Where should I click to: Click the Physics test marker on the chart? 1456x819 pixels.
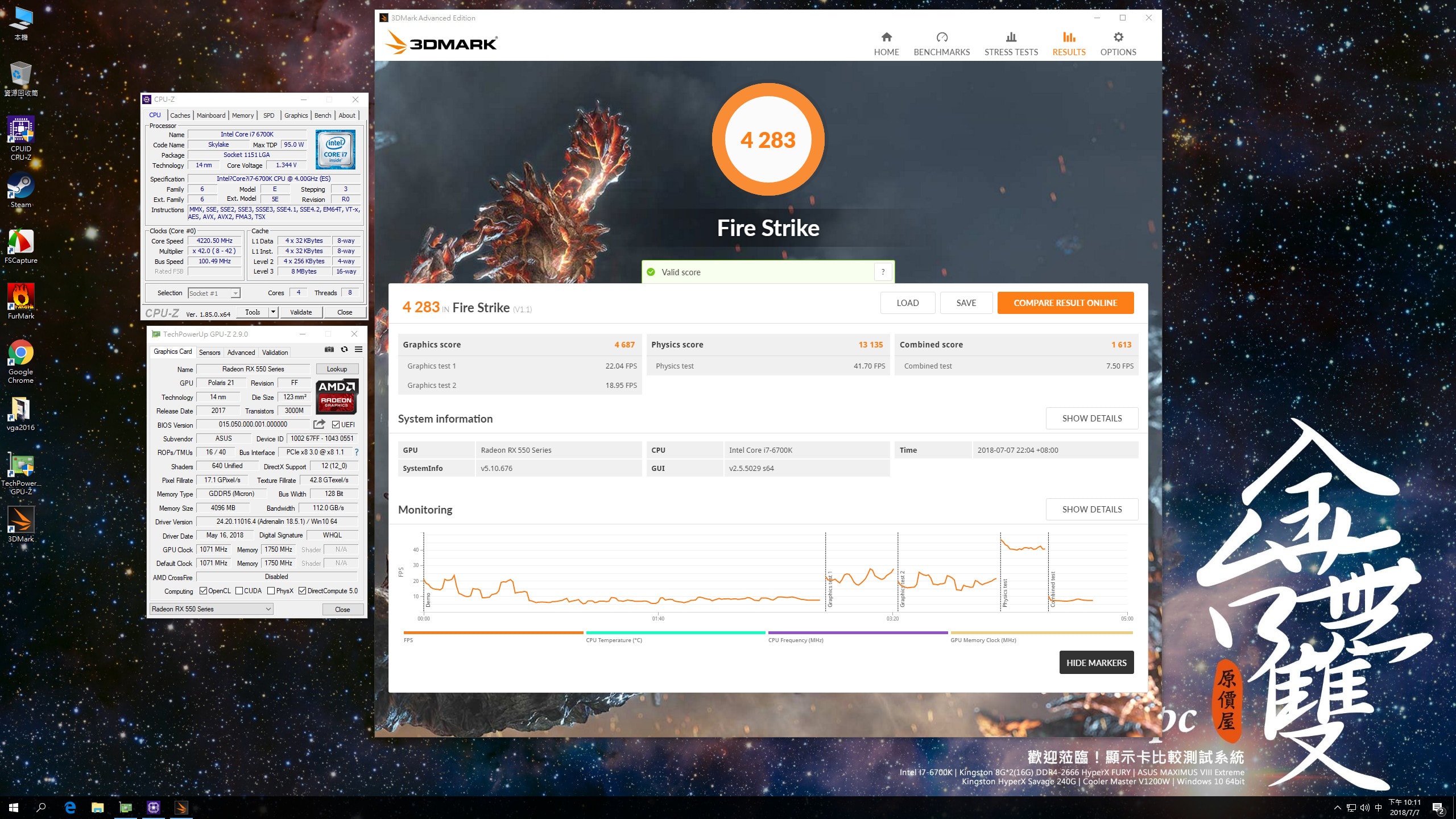pos(1005,593)
